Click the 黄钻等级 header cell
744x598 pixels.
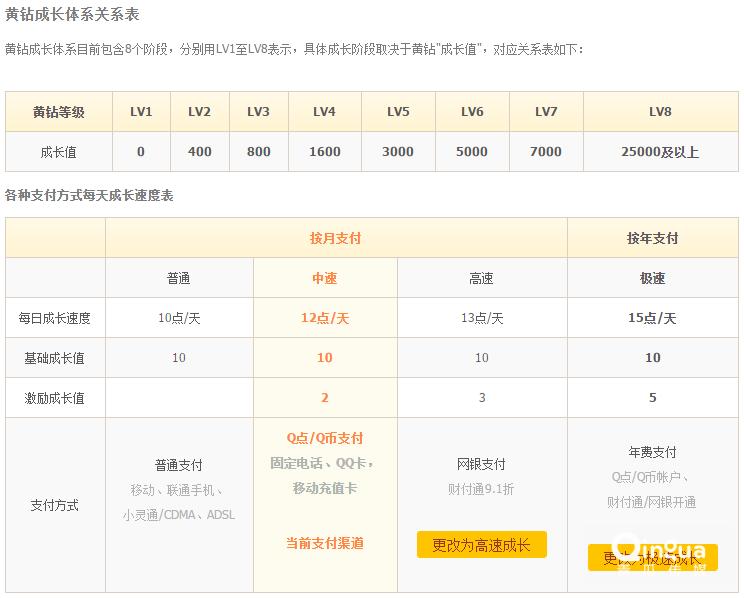click(59, 112)
